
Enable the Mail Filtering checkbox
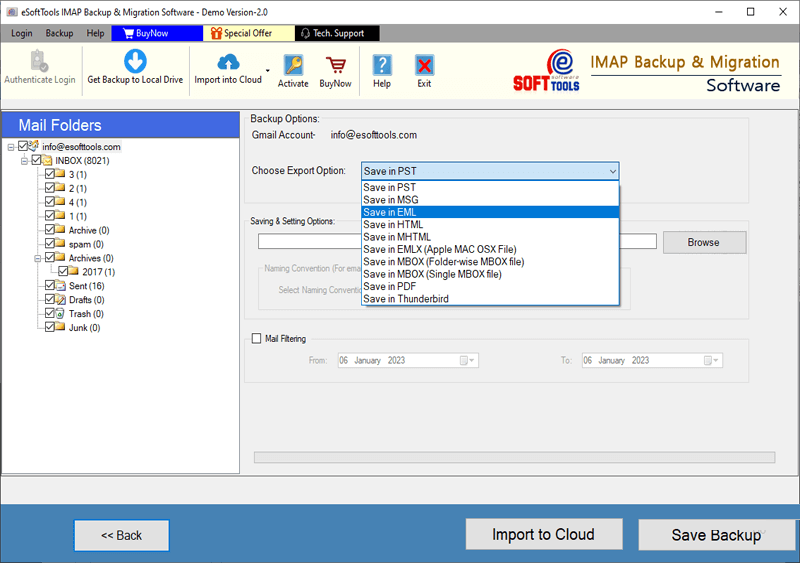[x=257, y=338]
